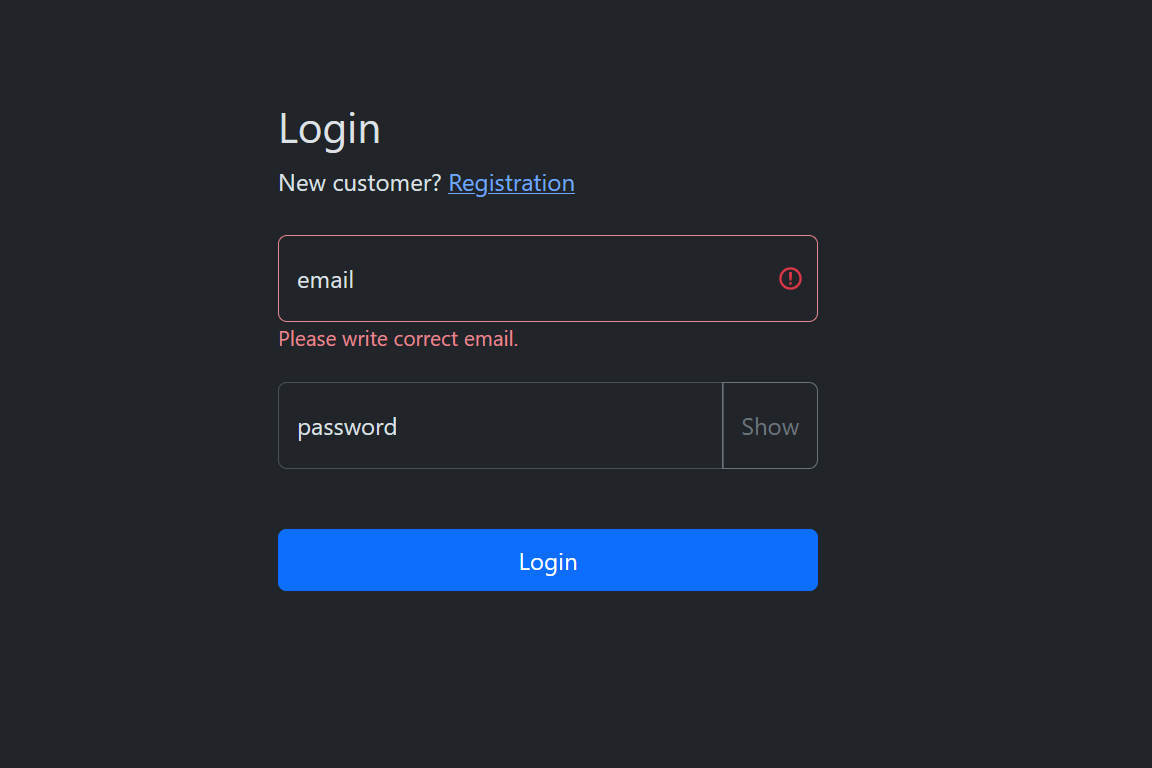Submit the form via Login button
This screenshot has width=1152, height=768.
(x=548, y=560)
